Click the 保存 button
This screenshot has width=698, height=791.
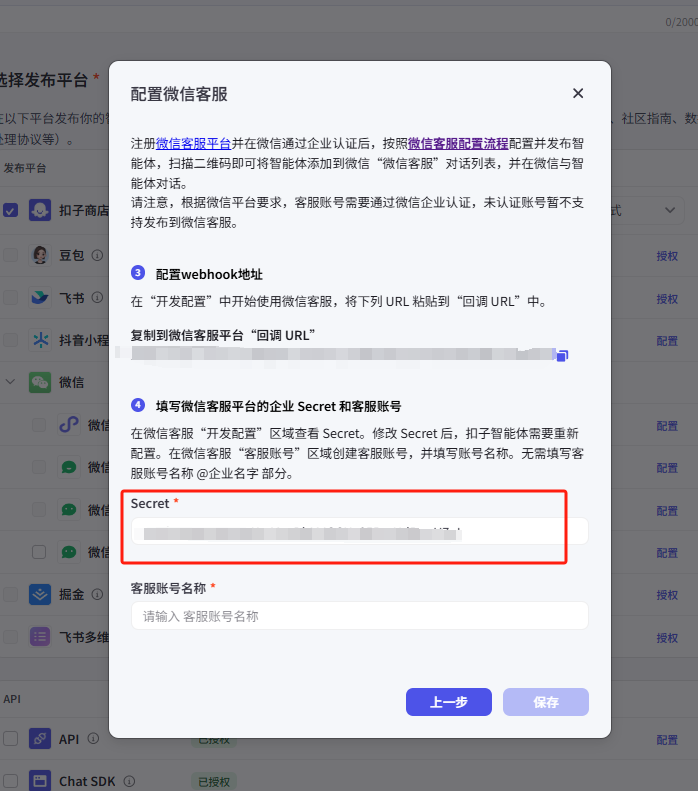pyautogui.click(x=545, y=702)
